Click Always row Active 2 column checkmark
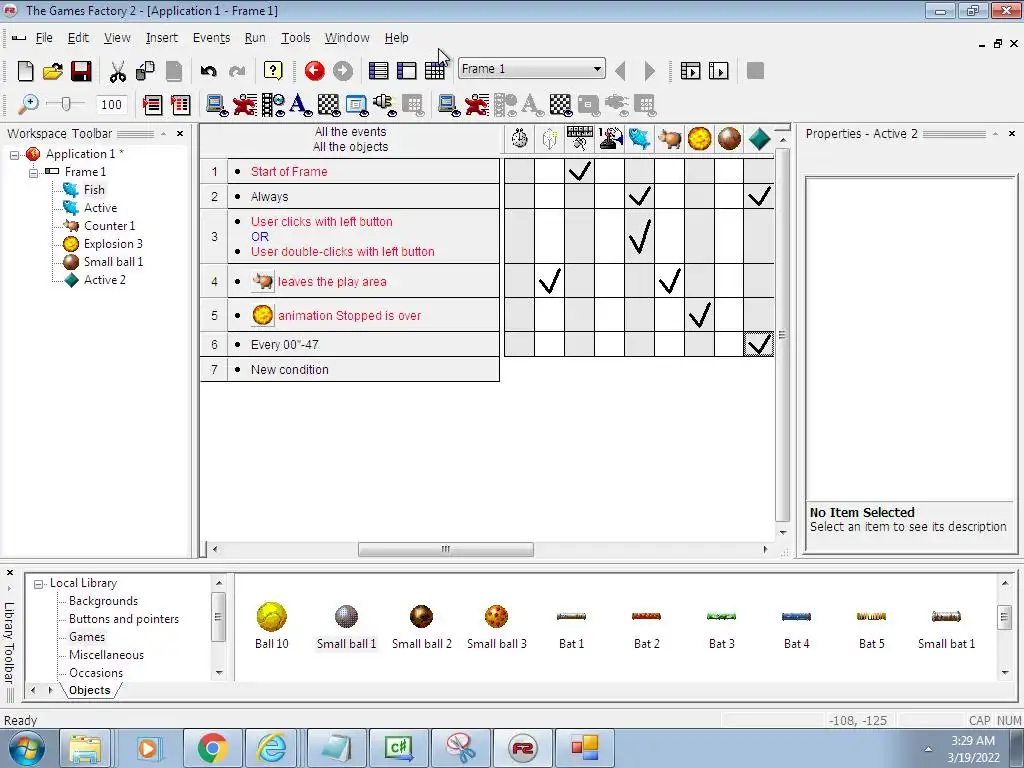 pyautogui.click(x=759, y=196)
